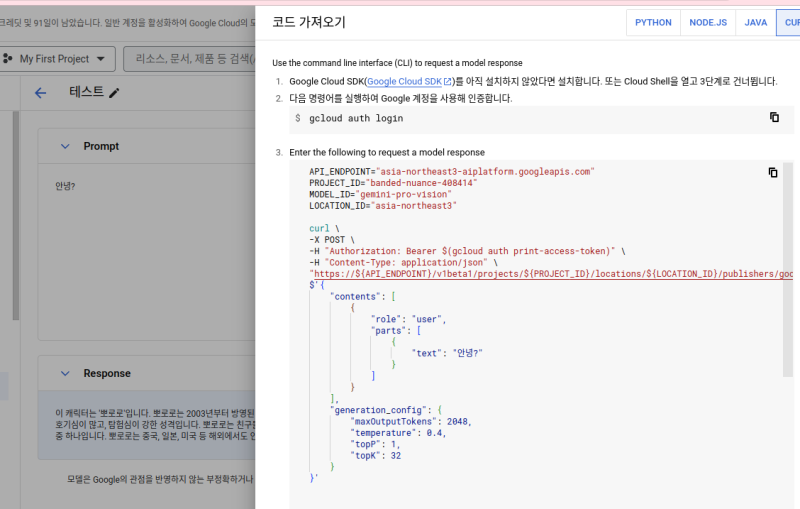Viewport: 800px width, 509px height.
Task: Click the back arrow beside 테스트
Action: tap(40, 93)
